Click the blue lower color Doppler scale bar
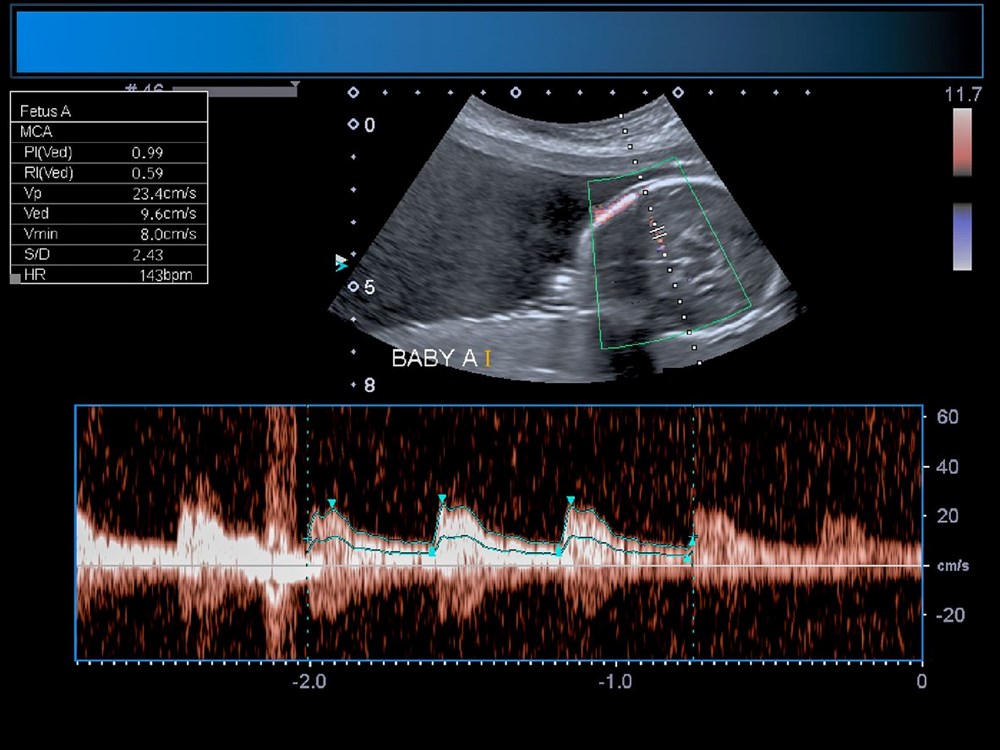The width and height of the screenshot is (1000, 750). tap(962, 237)
